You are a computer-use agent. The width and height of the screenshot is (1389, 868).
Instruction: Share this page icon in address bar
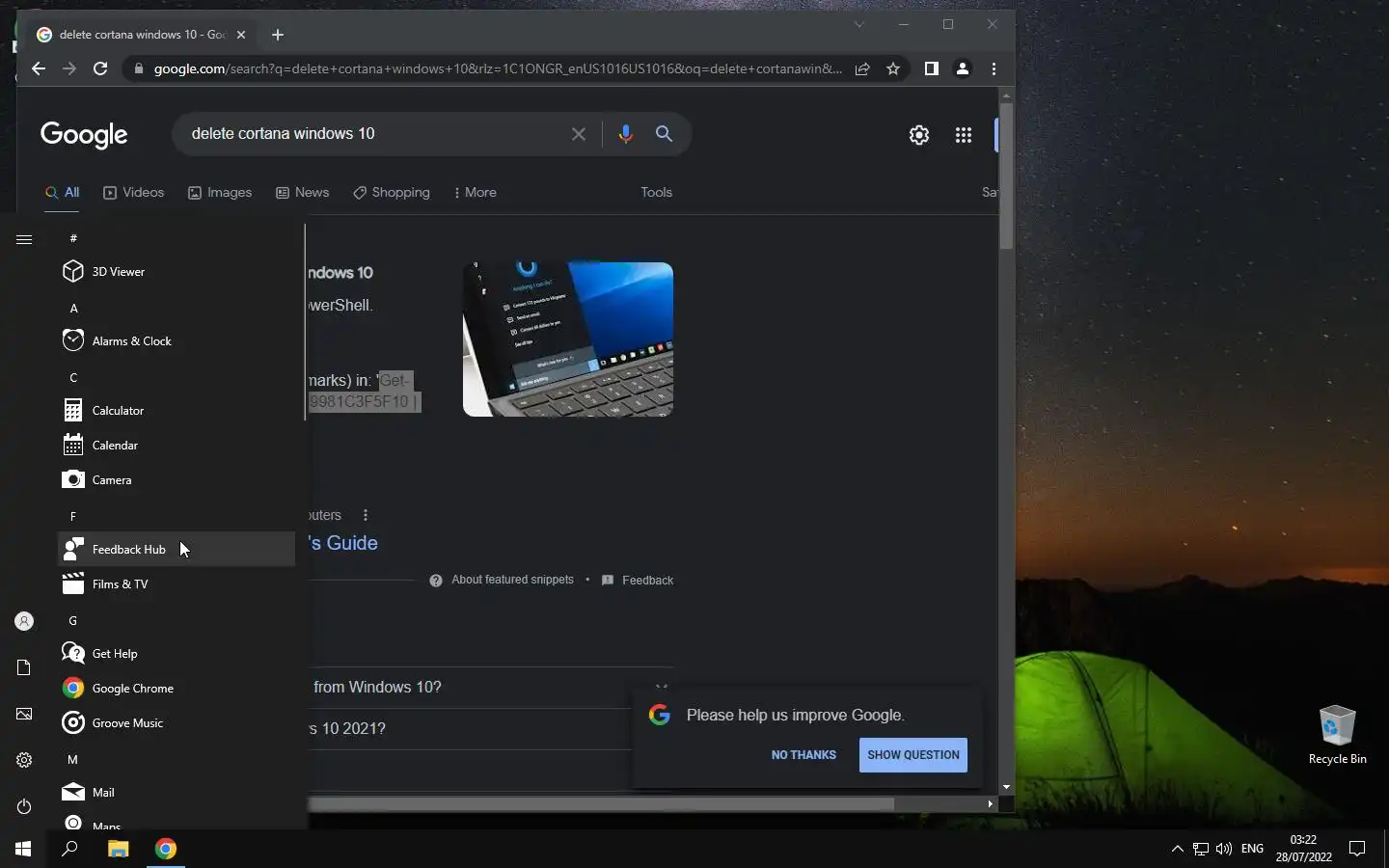[x=862, y=68]
